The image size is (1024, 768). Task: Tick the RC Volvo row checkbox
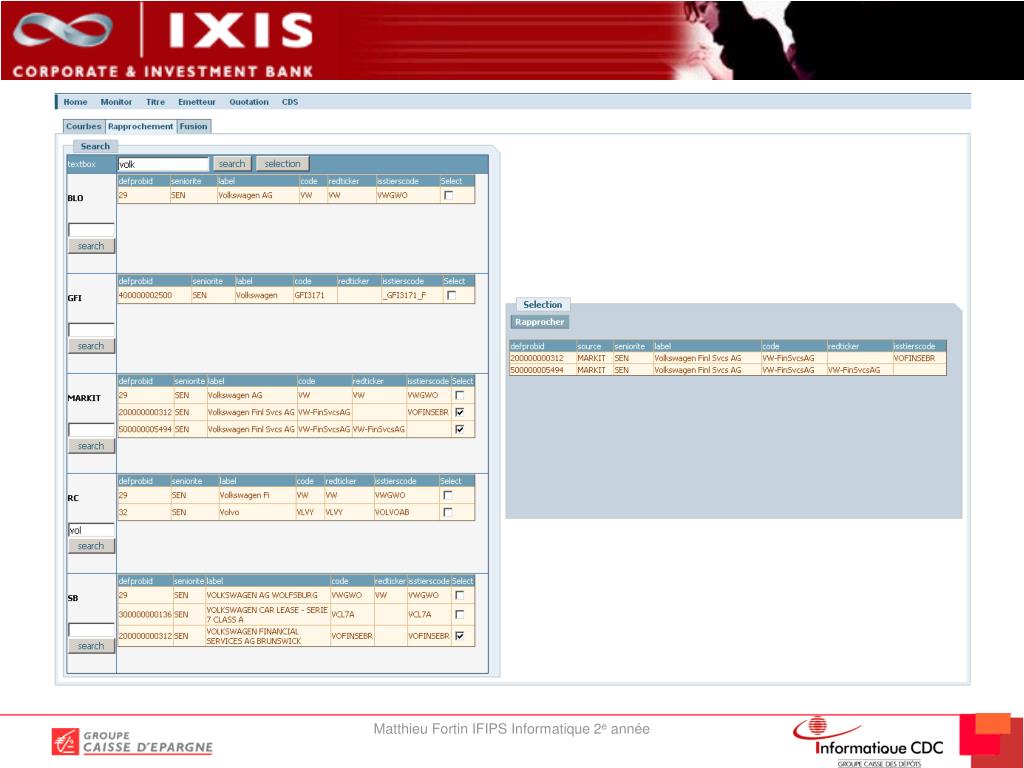[447, 512]
